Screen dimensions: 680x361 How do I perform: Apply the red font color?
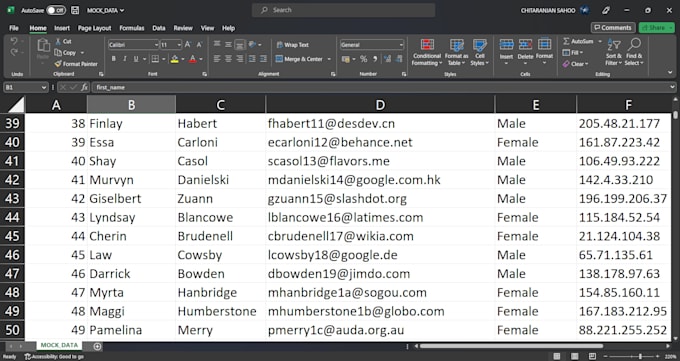pyautogui.click(x=193, y=59)
